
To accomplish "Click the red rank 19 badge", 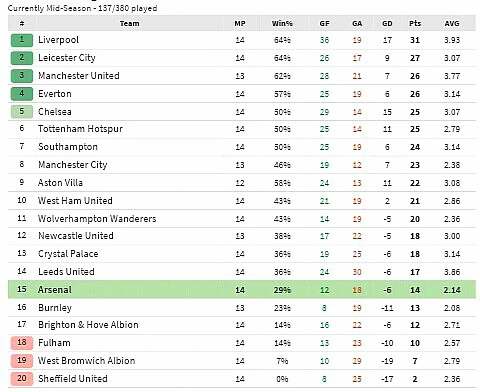I will (22, 361).
